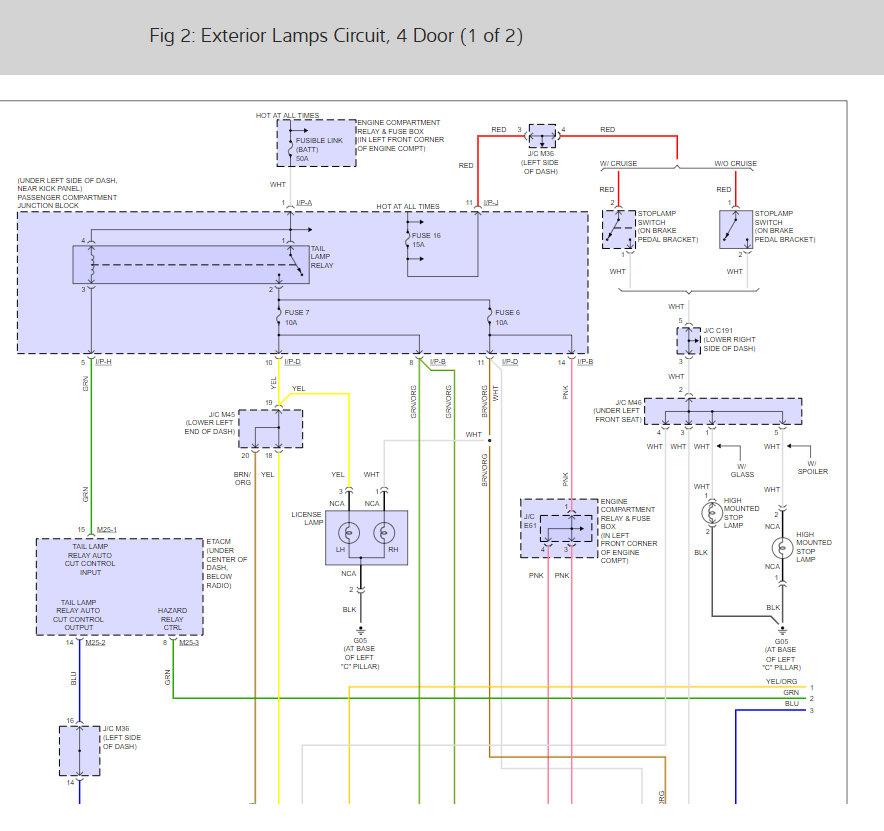Screen dimensions: 884x831
Task: Click the J/C C191 (LOWER RIGHT SIDE OF DASH) label
Action: pos(729,339)
